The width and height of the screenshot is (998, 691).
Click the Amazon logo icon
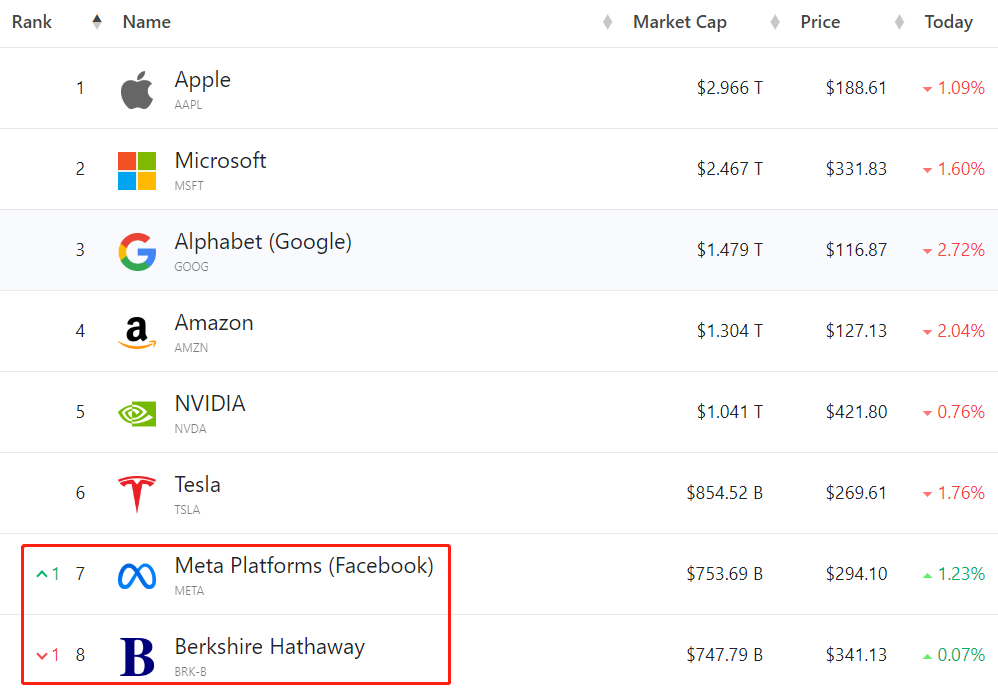[137, 332]
